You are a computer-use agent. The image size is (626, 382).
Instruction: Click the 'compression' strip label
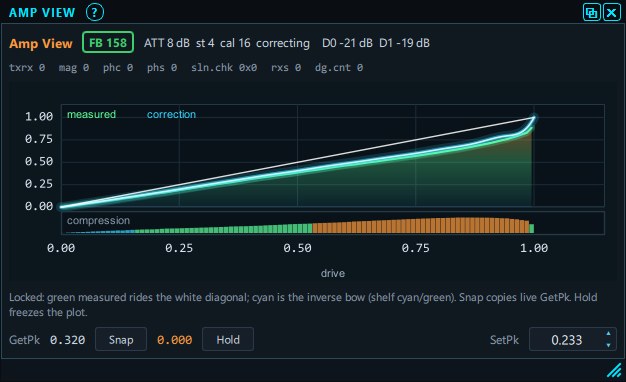[x=98, y=221]
